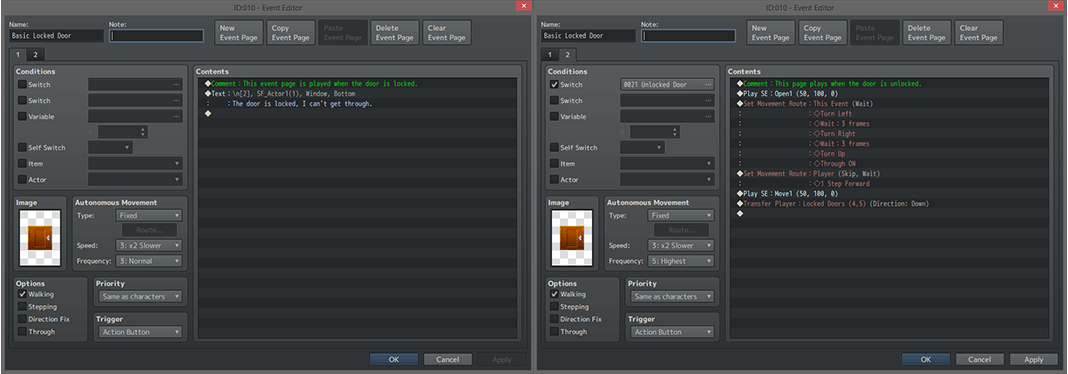Click the Apply button in right editor
The image size is (1068, 374).
(x=1033, y=359)
